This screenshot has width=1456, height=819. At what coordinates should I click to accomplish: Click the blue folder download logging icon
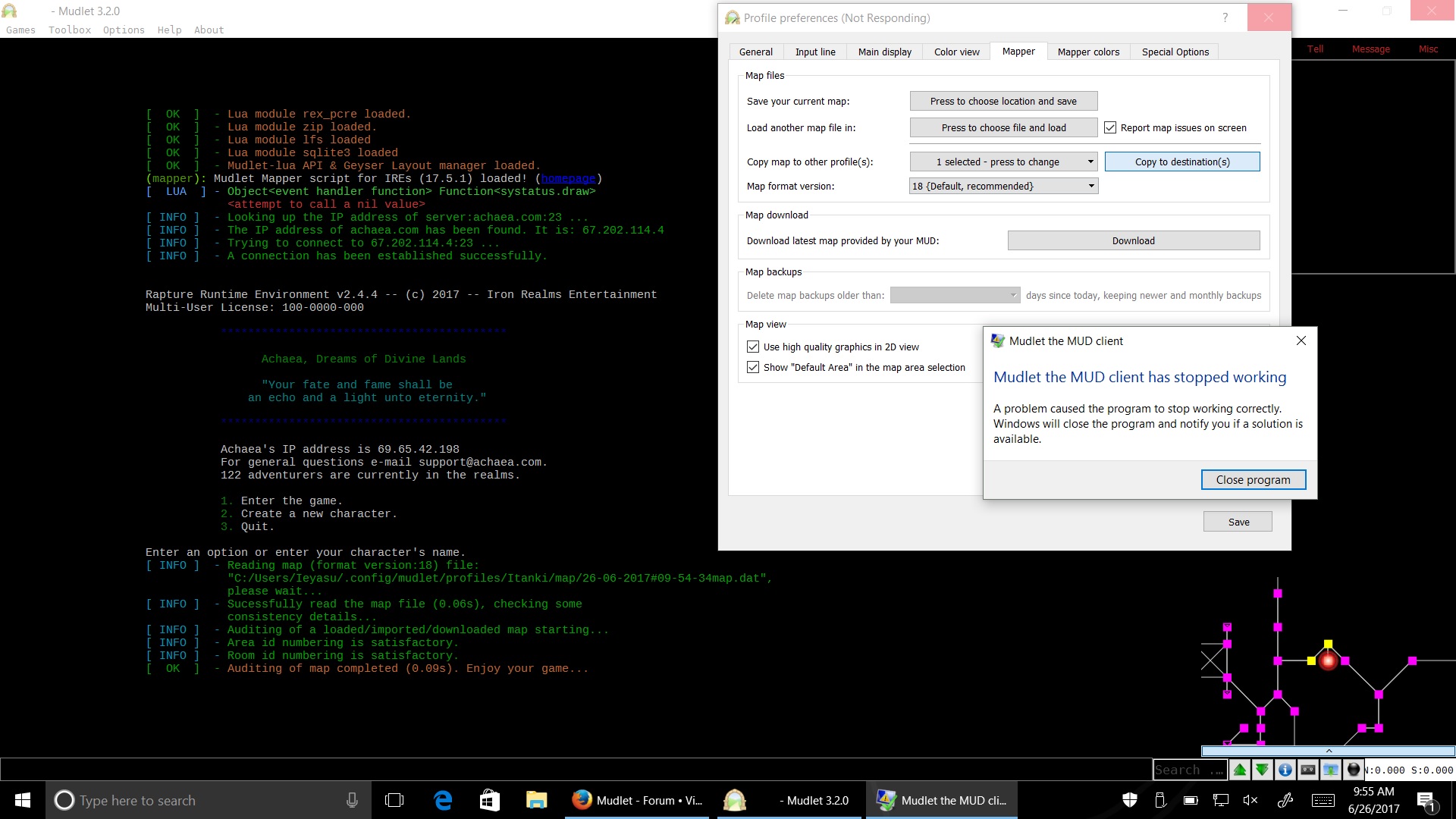pos(1331,770)
